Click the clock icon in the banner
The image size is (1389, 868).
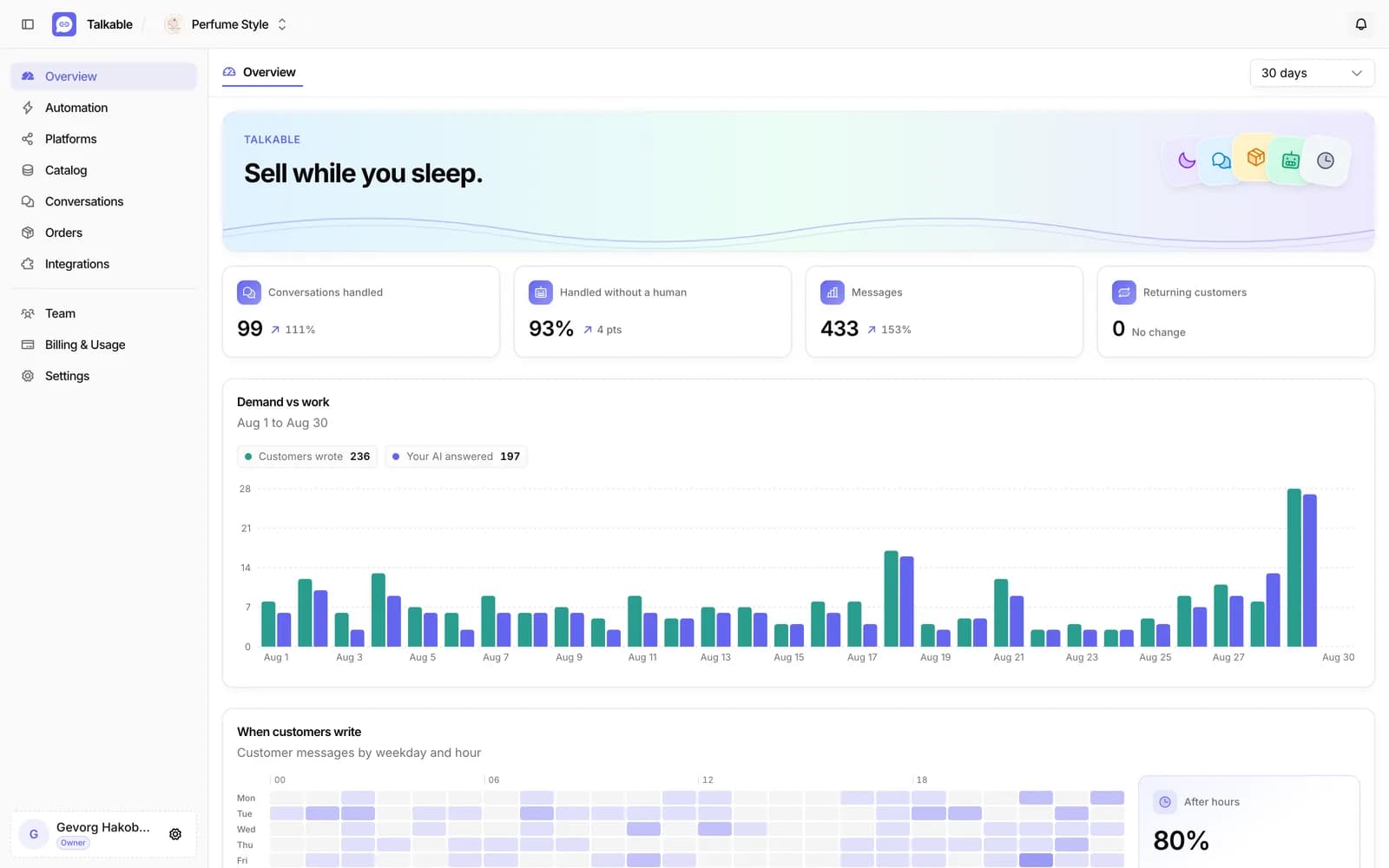(1326, 161)
